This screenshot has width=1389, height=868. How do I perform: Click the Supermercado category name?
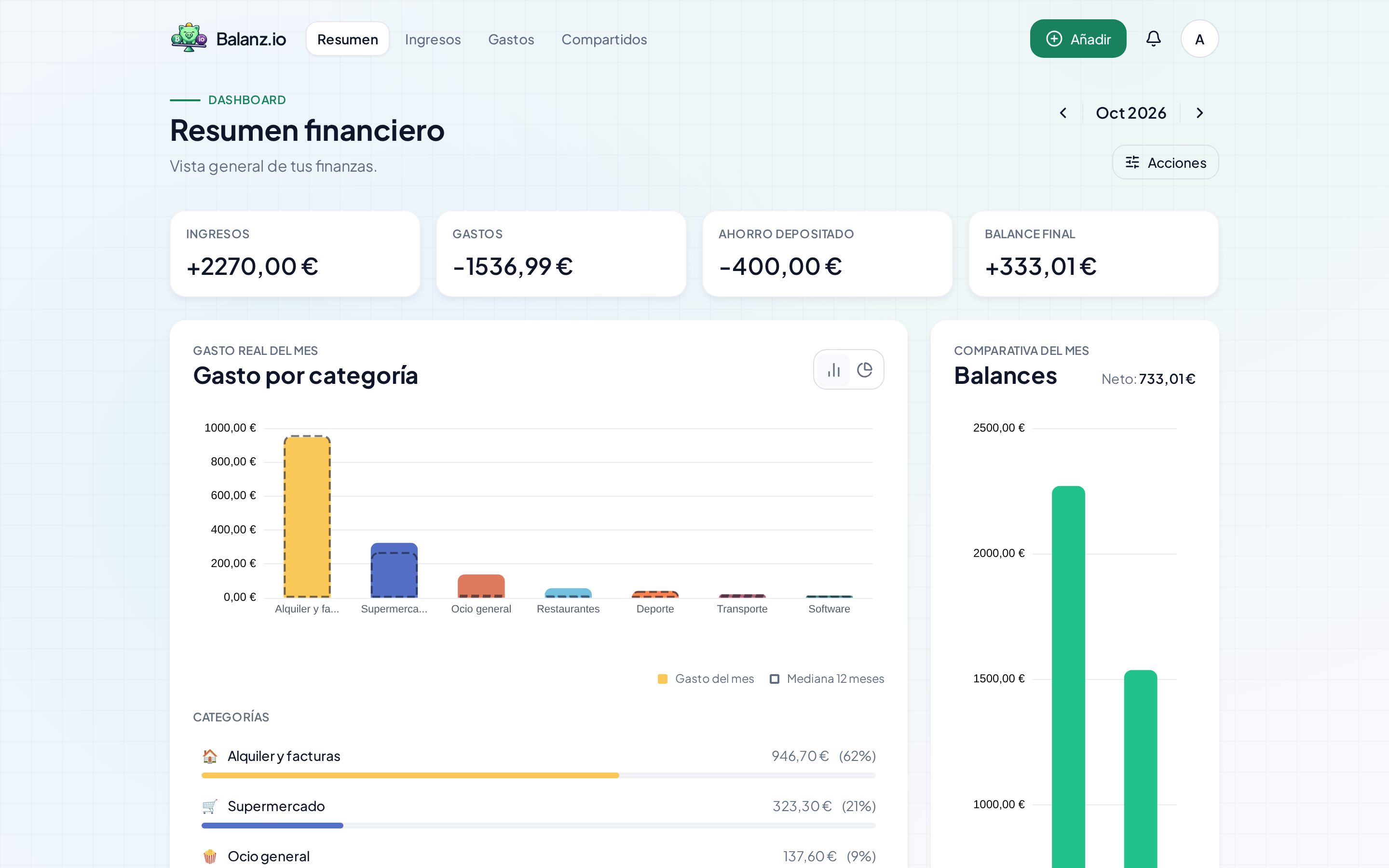(x=276, y=806)
